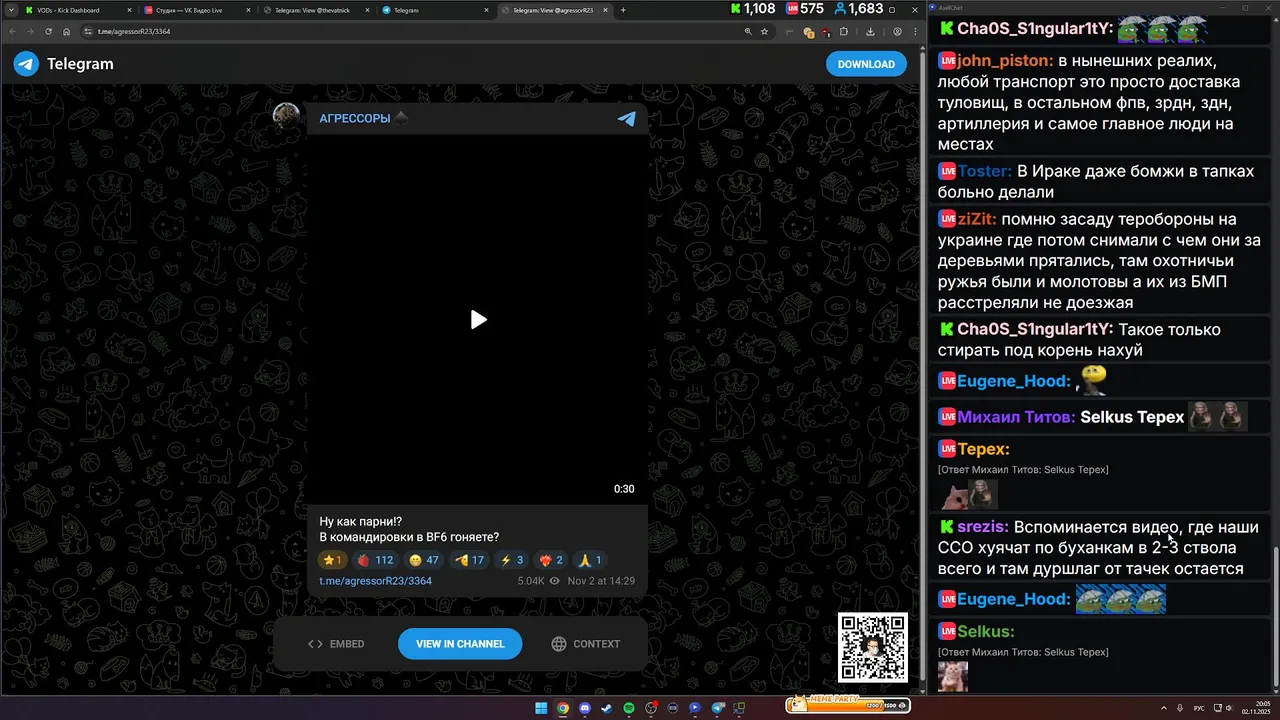Image resolution: width=1280 pixels, height=720 pixels.
Task: Click the Toster username in chat
Action: click(985, 171)
